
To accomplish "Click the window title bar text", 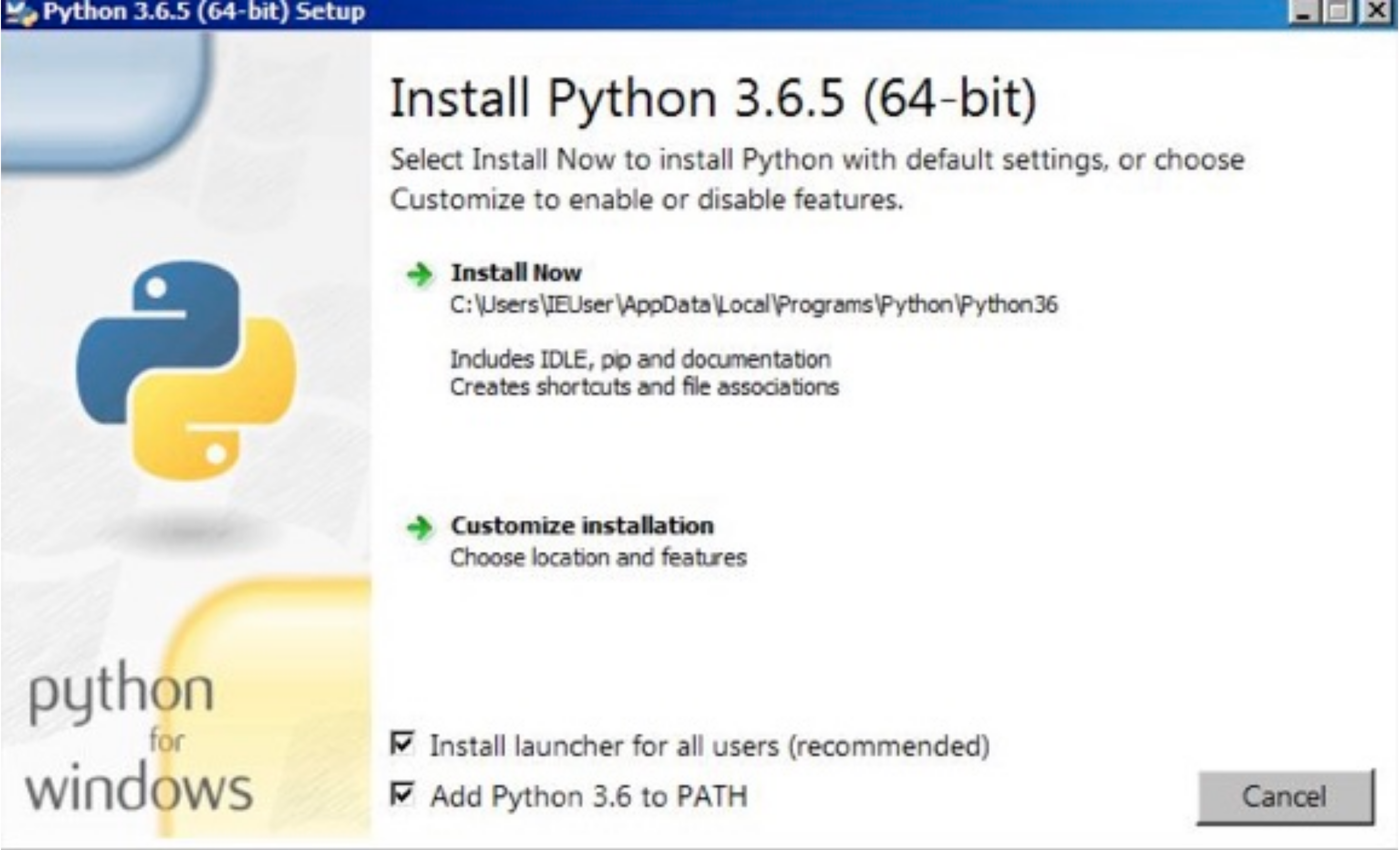I will [204, 11].
